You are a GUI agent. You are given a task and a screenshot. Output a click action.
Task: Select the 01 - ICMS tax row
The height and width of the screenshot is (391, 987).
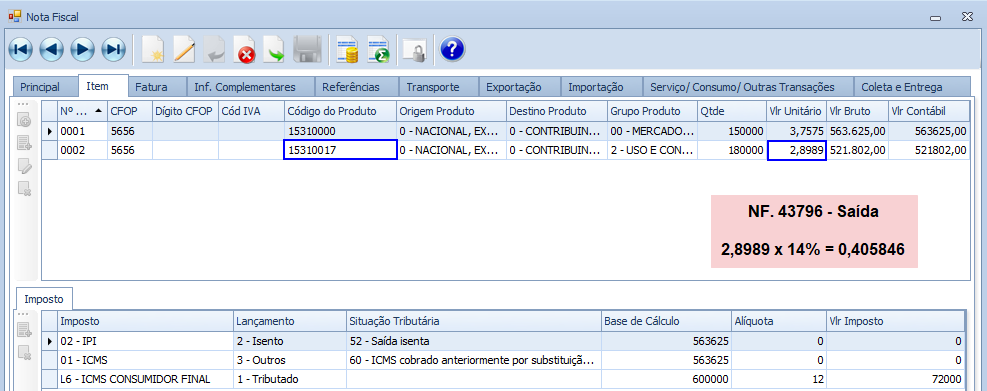[x=503, y=361]
